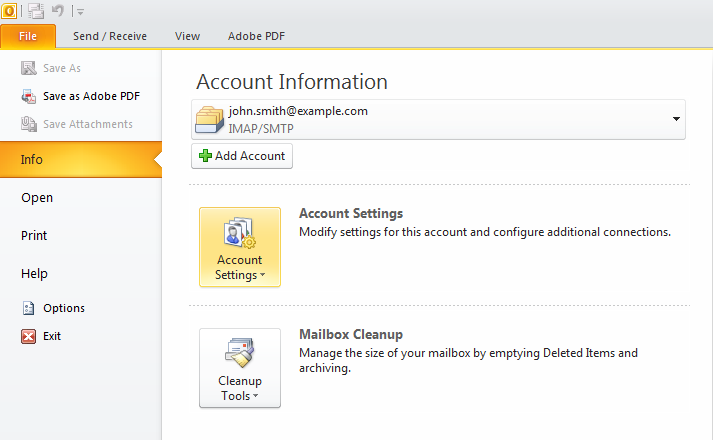The image size is (713, 440).
Task: Choose Exit to close Outlook
Action: point(52,336)
